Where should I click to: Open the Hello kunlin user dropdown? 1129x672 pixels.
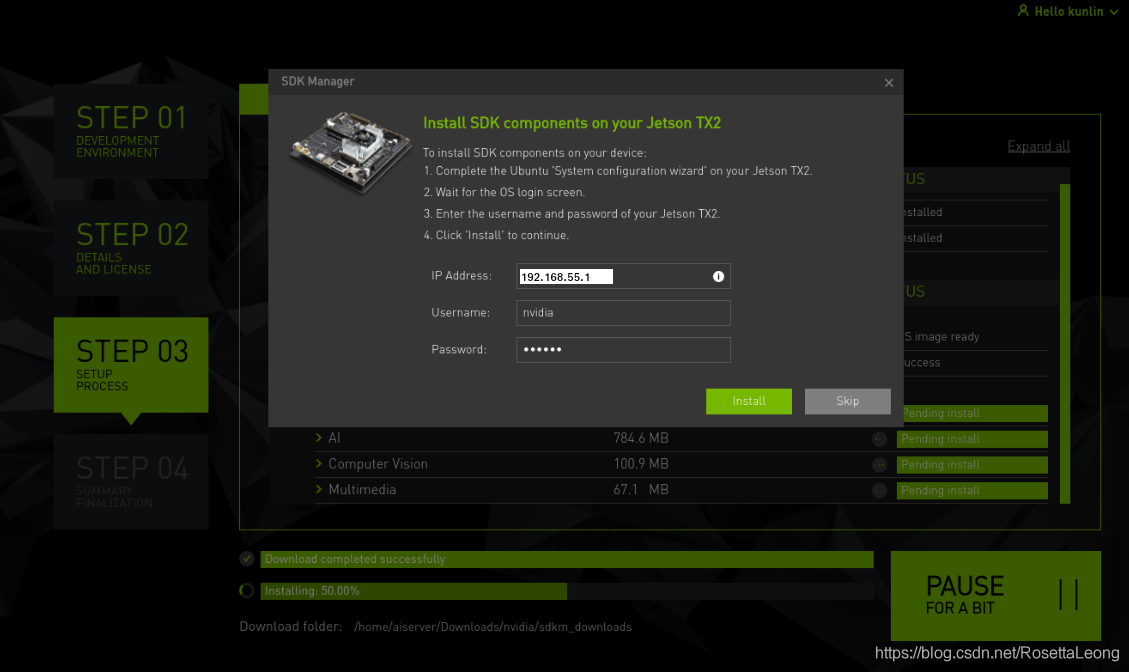pyautogui.click(x=1069, y=12)
